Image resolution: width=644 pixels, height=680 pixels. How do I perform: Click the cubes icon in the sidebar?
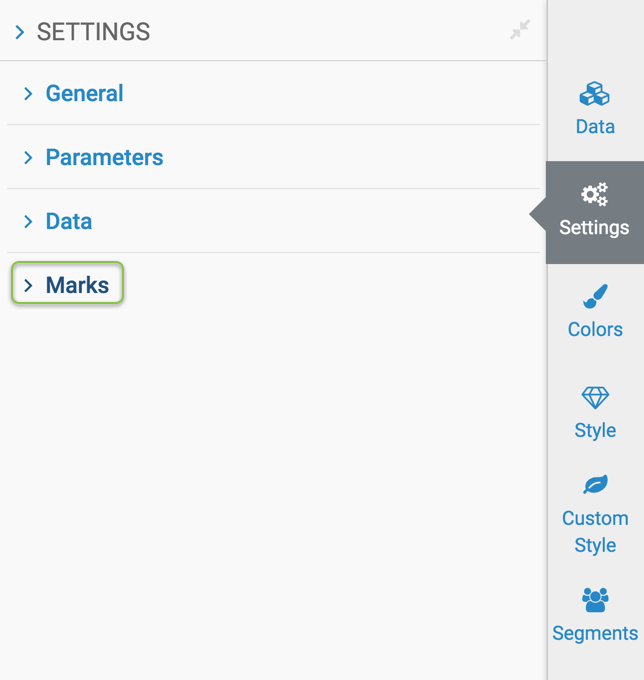(x=595, y=95)
